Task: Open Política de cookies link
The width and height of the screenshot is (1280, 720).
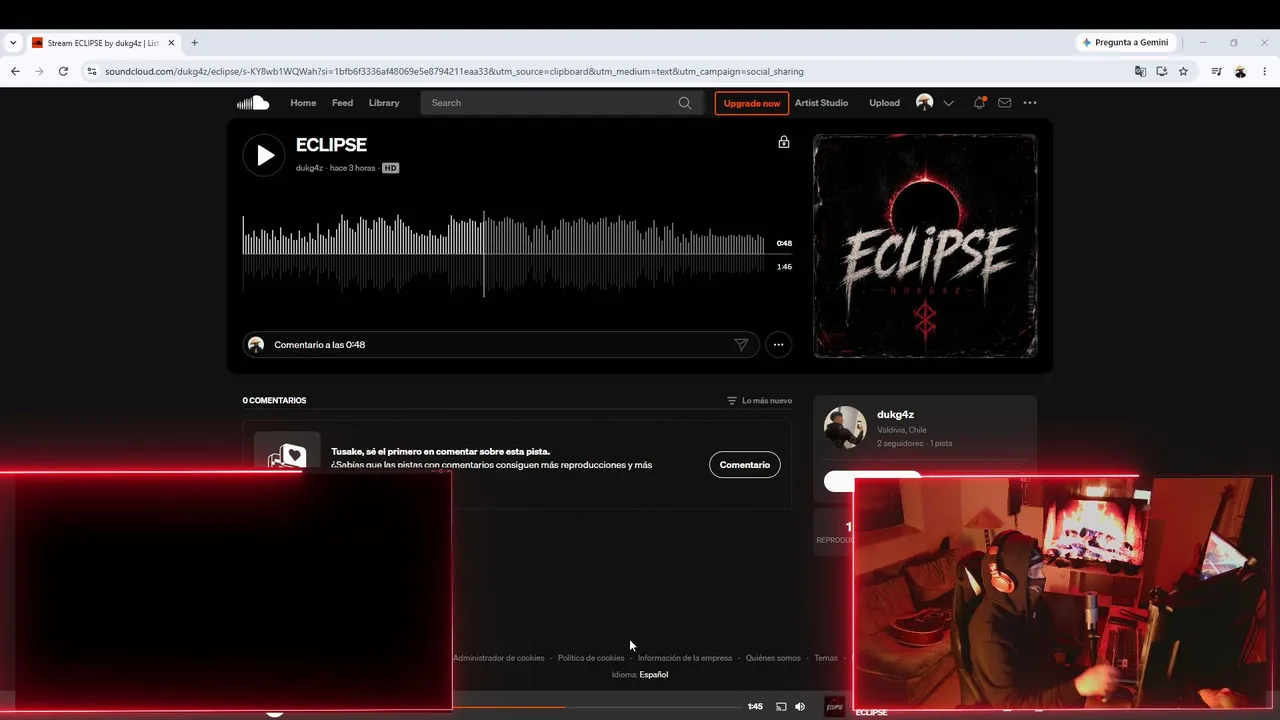Action: pos(591,658)
